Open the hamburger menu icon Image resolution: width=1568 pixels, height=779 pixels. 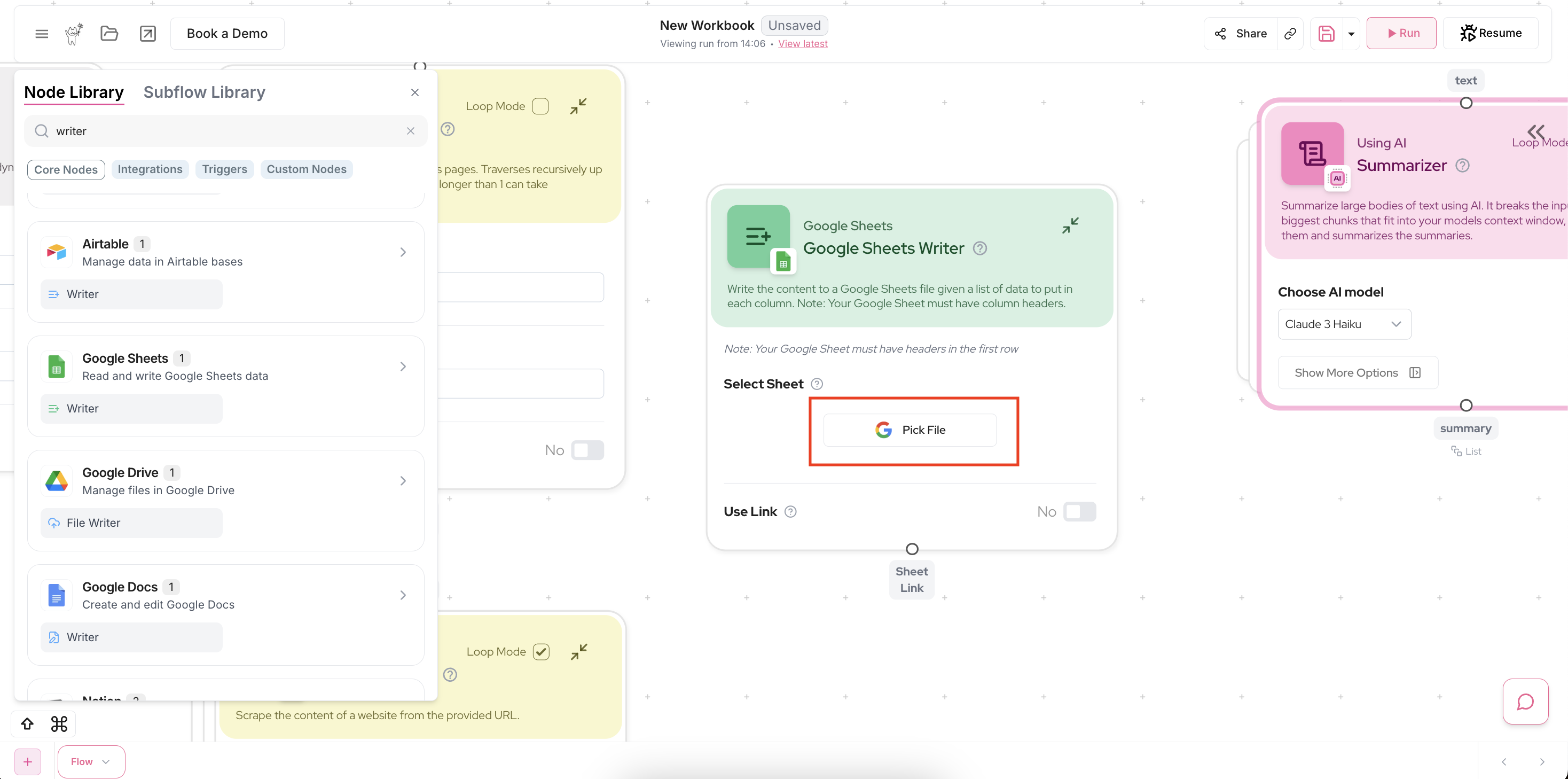click(42, 34)
